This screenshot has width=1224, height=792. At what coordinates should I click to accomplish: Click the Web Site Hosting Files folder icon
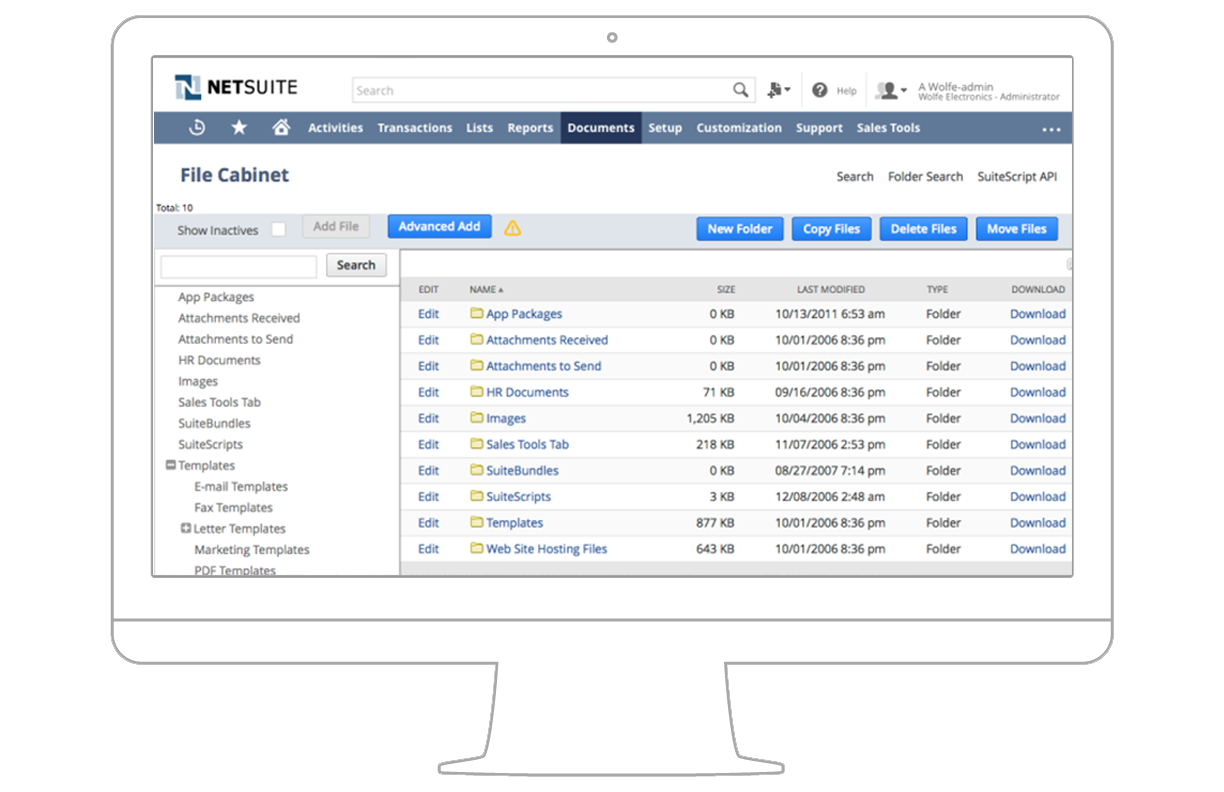click(477, 547)
